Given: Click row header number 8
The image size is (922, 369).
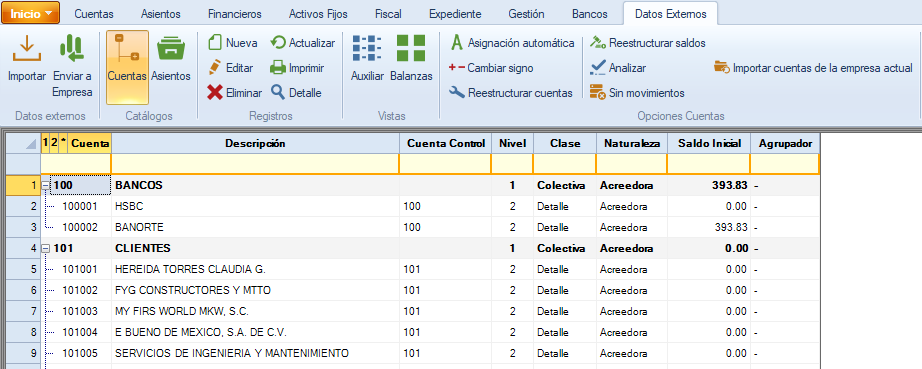Looking at the screenshot, I should [23, 333].
